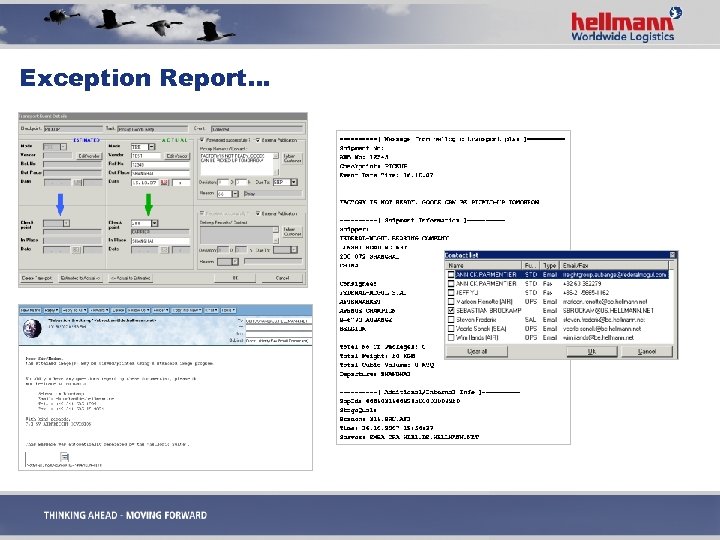The width and height of the screenshot is (720, 540).
Task: Open the Reply toolbar menu in email
Action: tap(51, 310)
